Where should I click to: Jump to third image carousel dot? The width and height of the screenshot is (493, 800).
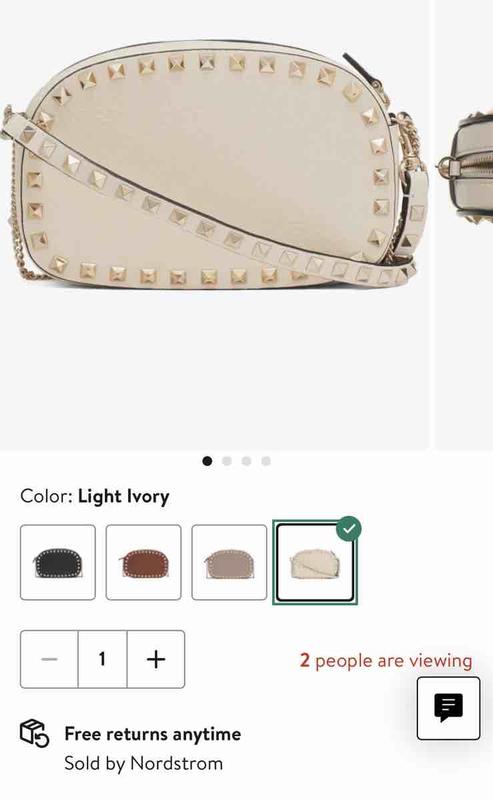(246, 461)
